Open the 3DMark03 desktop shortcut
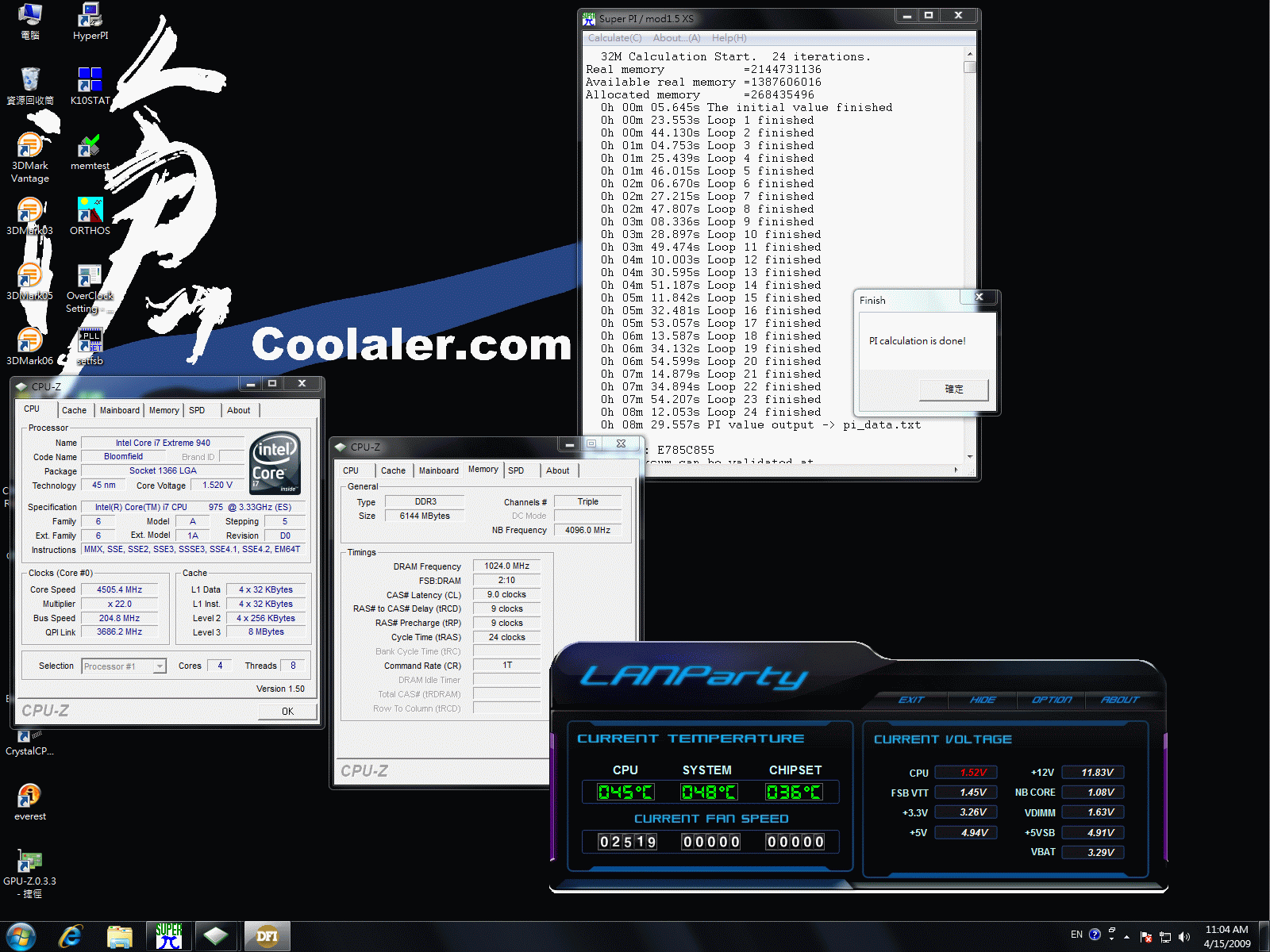The height and width of the screenshot is (952, 1270). pyautogui.click(x=30, y=216)
